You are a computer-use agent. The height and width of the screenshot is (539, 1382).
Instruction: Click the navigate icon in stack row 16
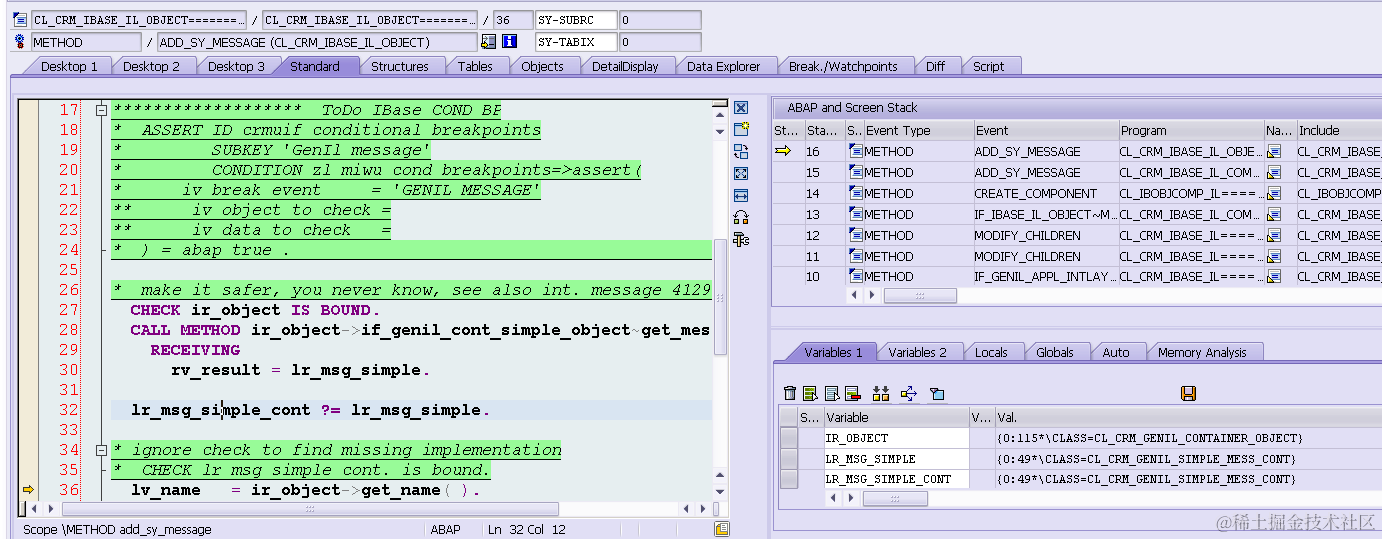1273,152
